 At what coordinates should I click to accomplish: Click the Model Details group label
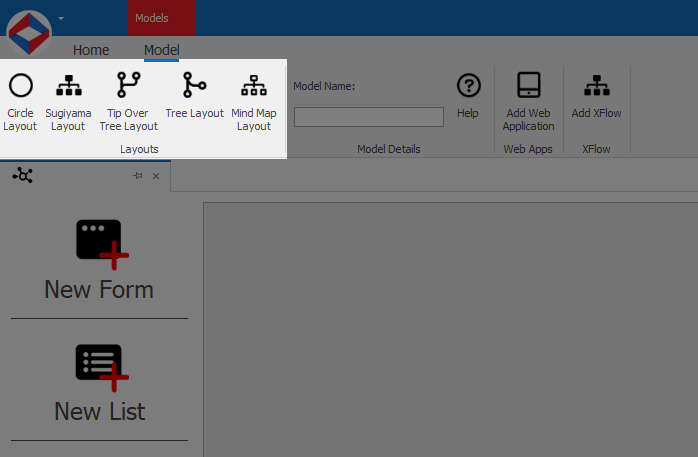click(389, 149)
